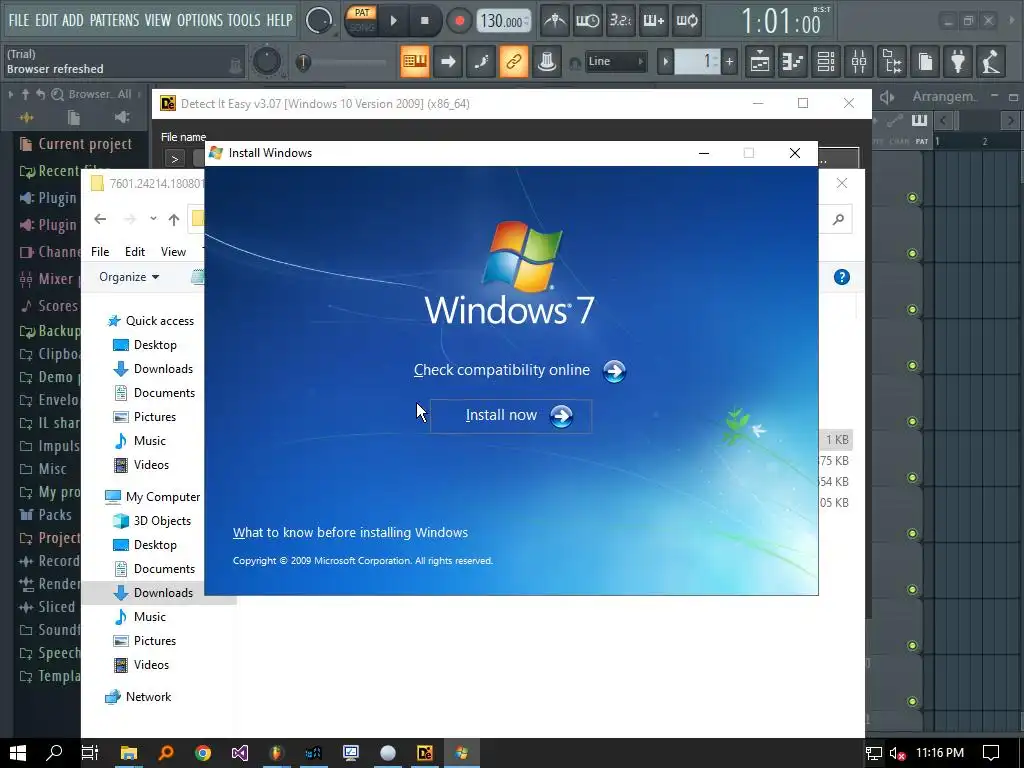Open the Line snap dropdown
This screenshot has width=1024, height=768.
coord(615,61)
